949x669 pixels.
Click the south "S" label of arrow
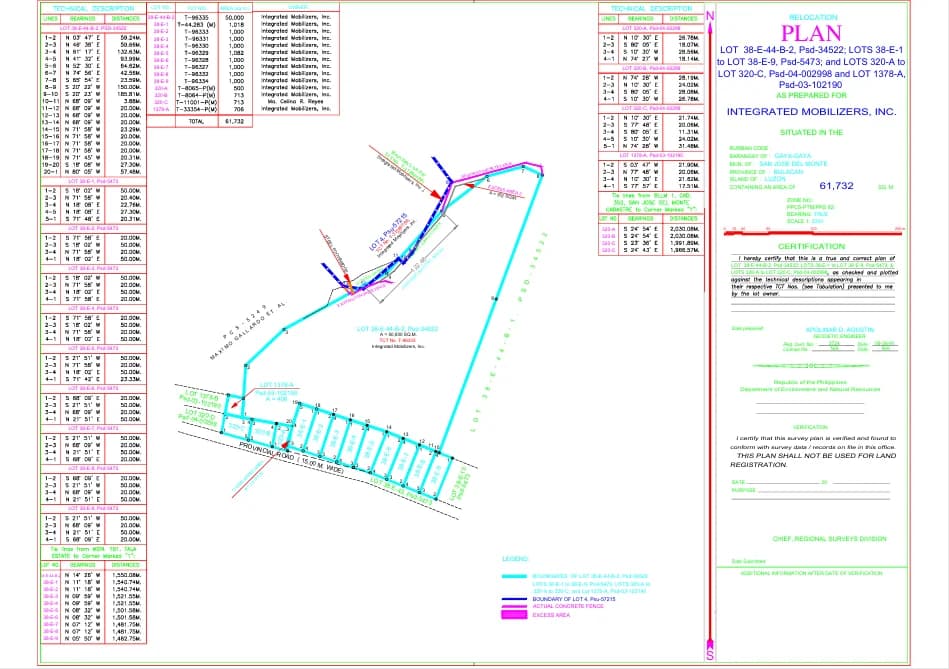(x=710, y=655)
